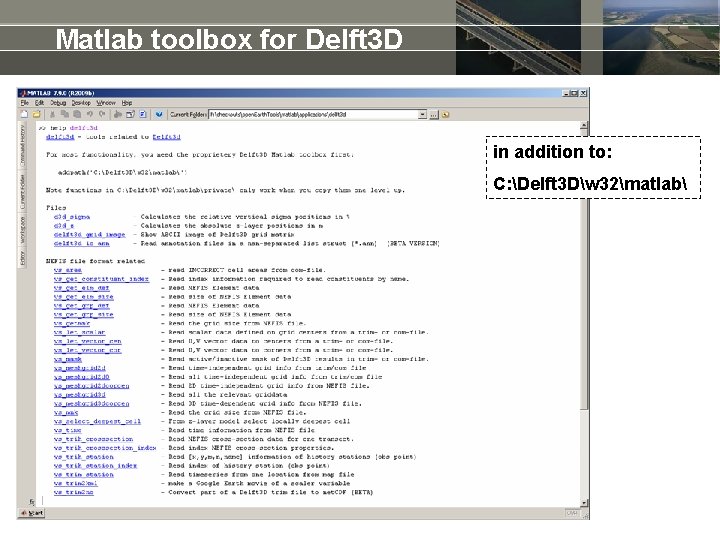This screenshot has width=720, height=540.
Task: Show the Current Folder side tab
Action: click(x=22, y=191)
